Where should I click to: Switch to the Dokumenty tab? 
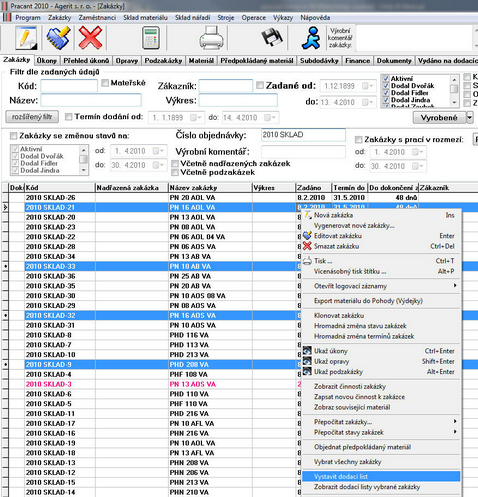click(x=394, y=61)
